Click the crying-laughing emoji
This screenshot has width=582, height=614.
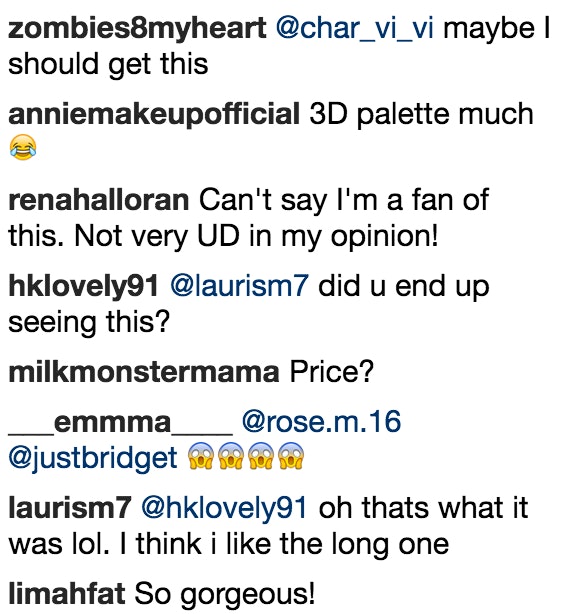coord(23,147)
